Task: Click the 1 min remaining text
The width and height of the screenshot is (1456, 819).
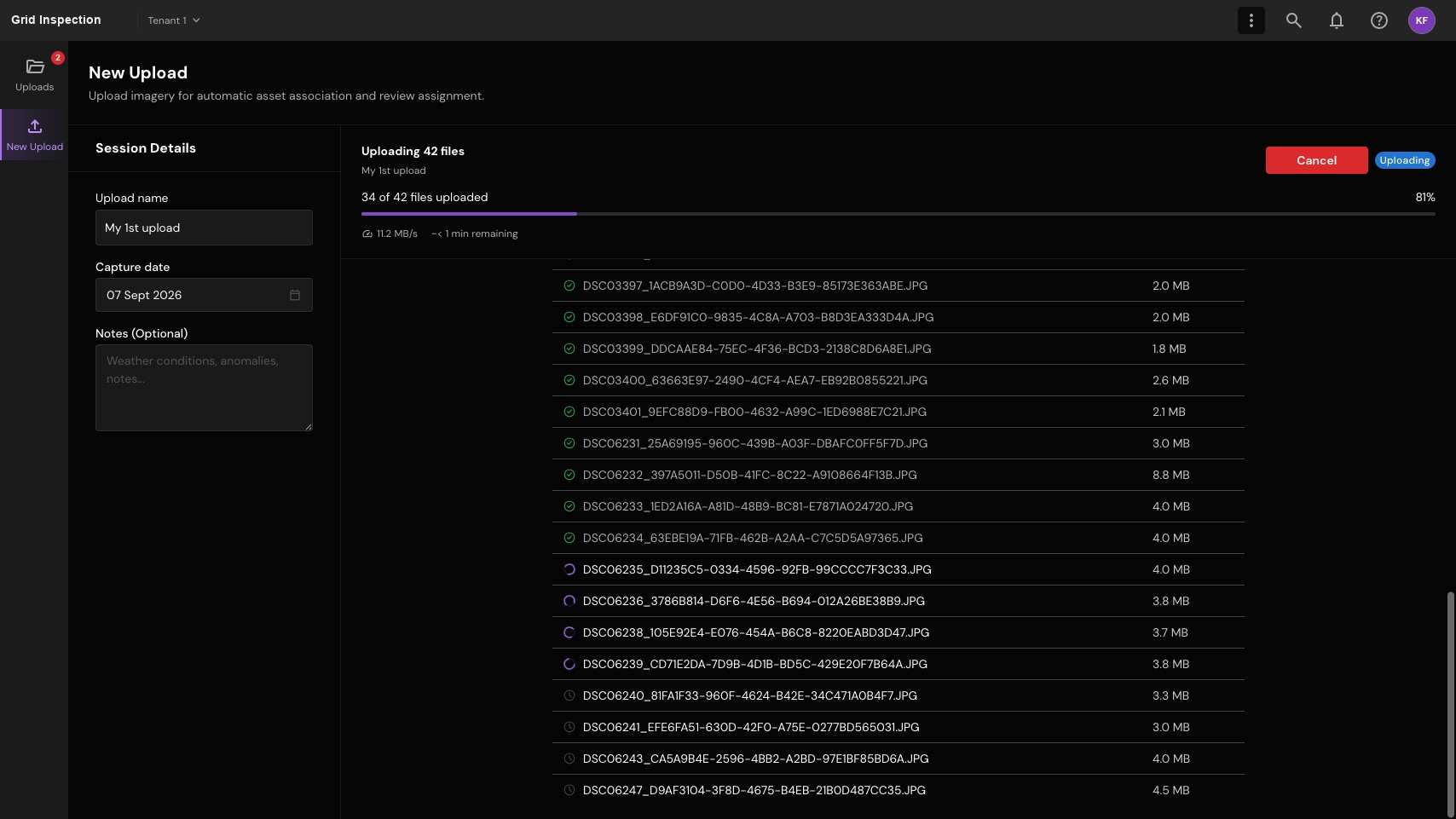Action: click(475, 234)
